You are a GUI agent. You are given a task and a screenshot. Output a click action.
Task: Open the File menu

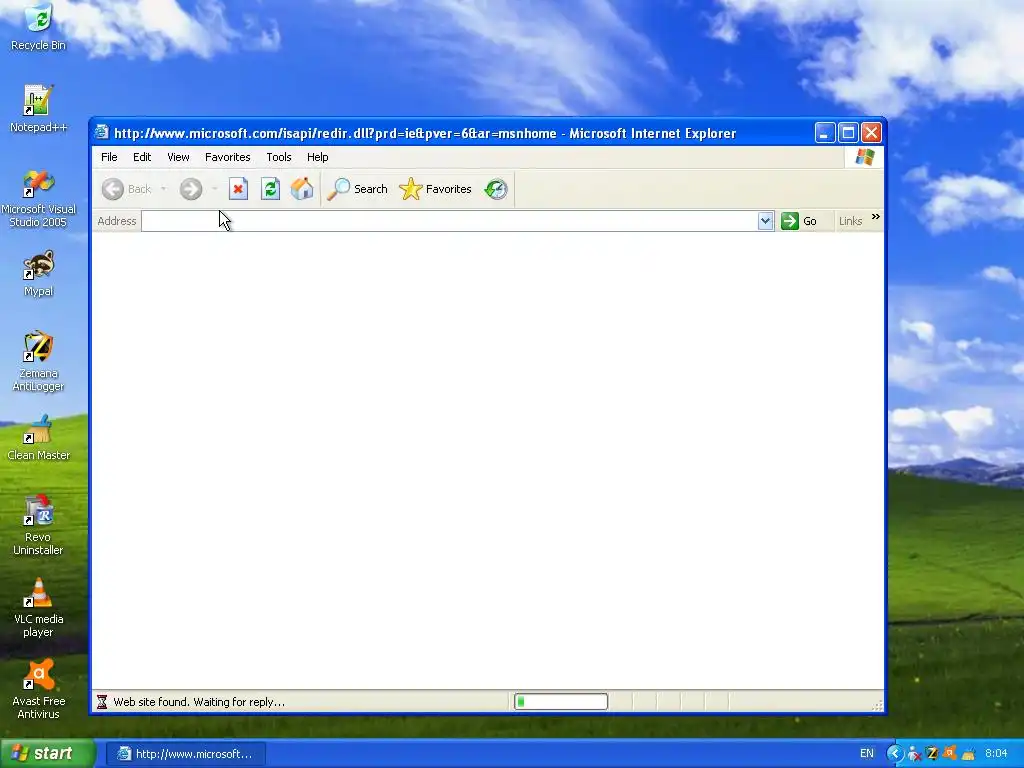pyautogui.click(x=109, y=157)
